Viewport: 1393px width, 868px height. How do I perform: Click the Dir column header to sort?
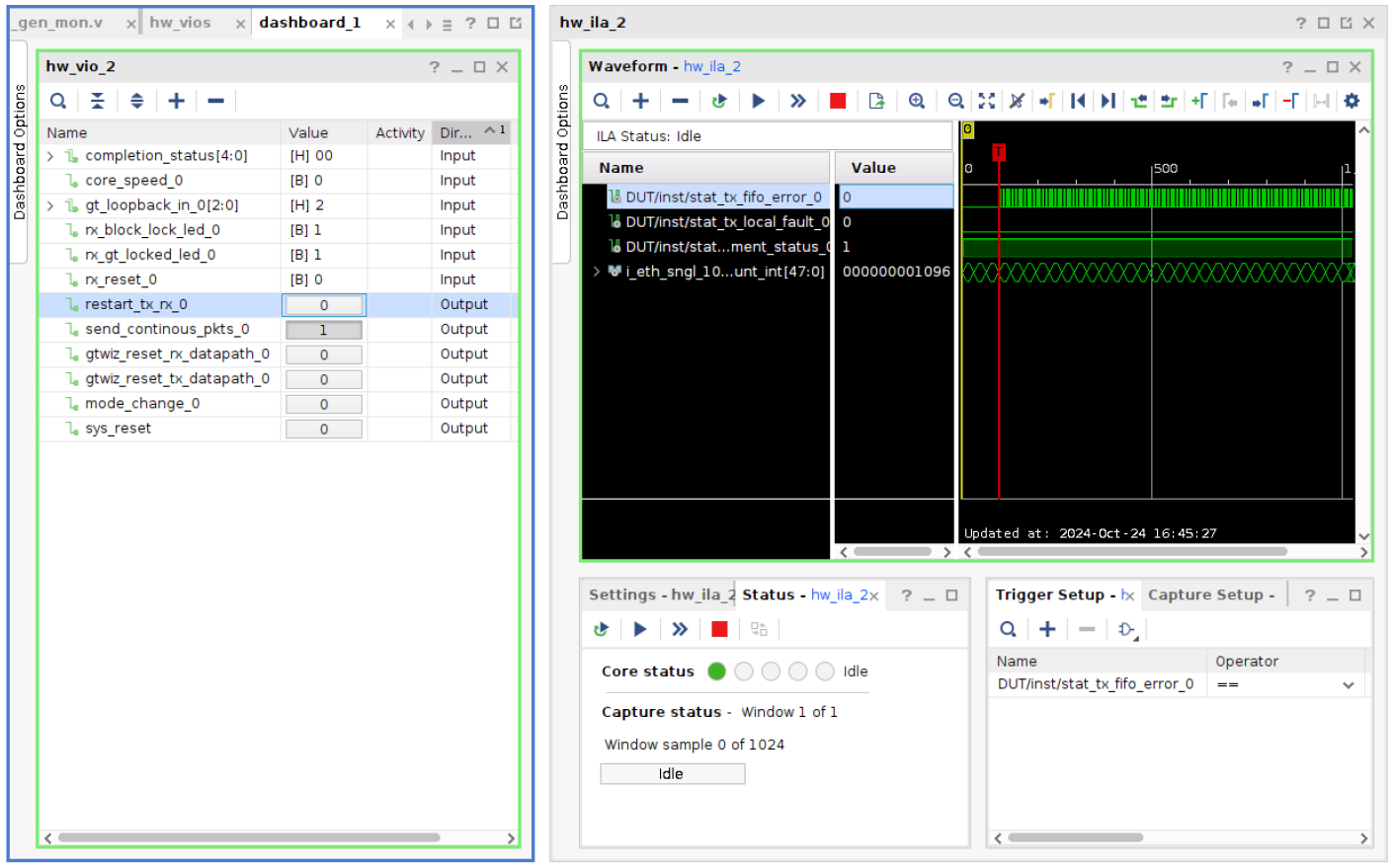pos(456,132)
